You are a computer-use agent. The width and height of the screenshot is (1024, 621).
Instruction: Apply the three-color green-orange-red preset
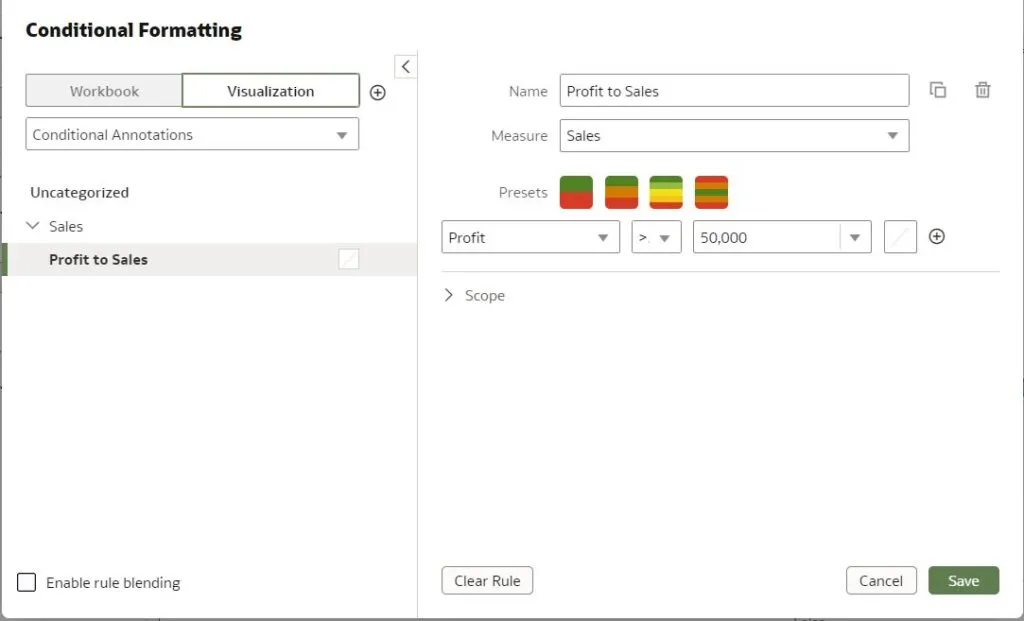point(621,192)
